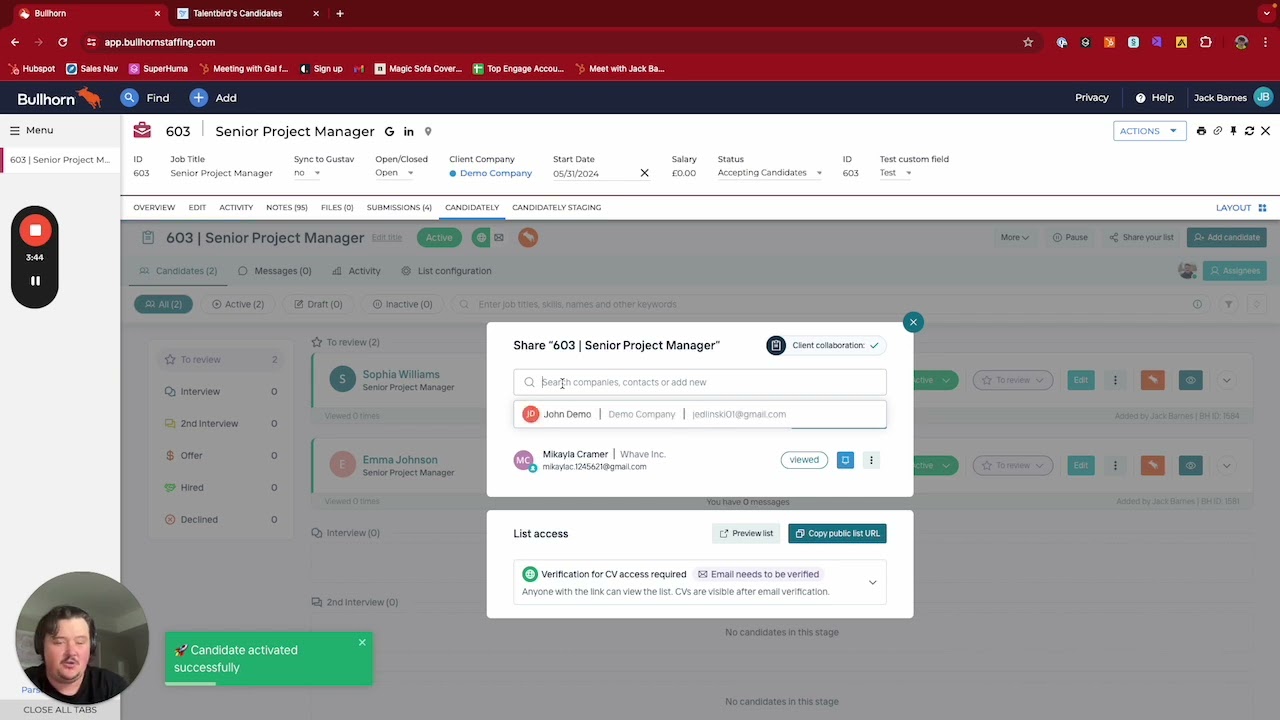Toggle the Client collaboration switch
This screenshot has height=720, width=1280.
(825, 345)
